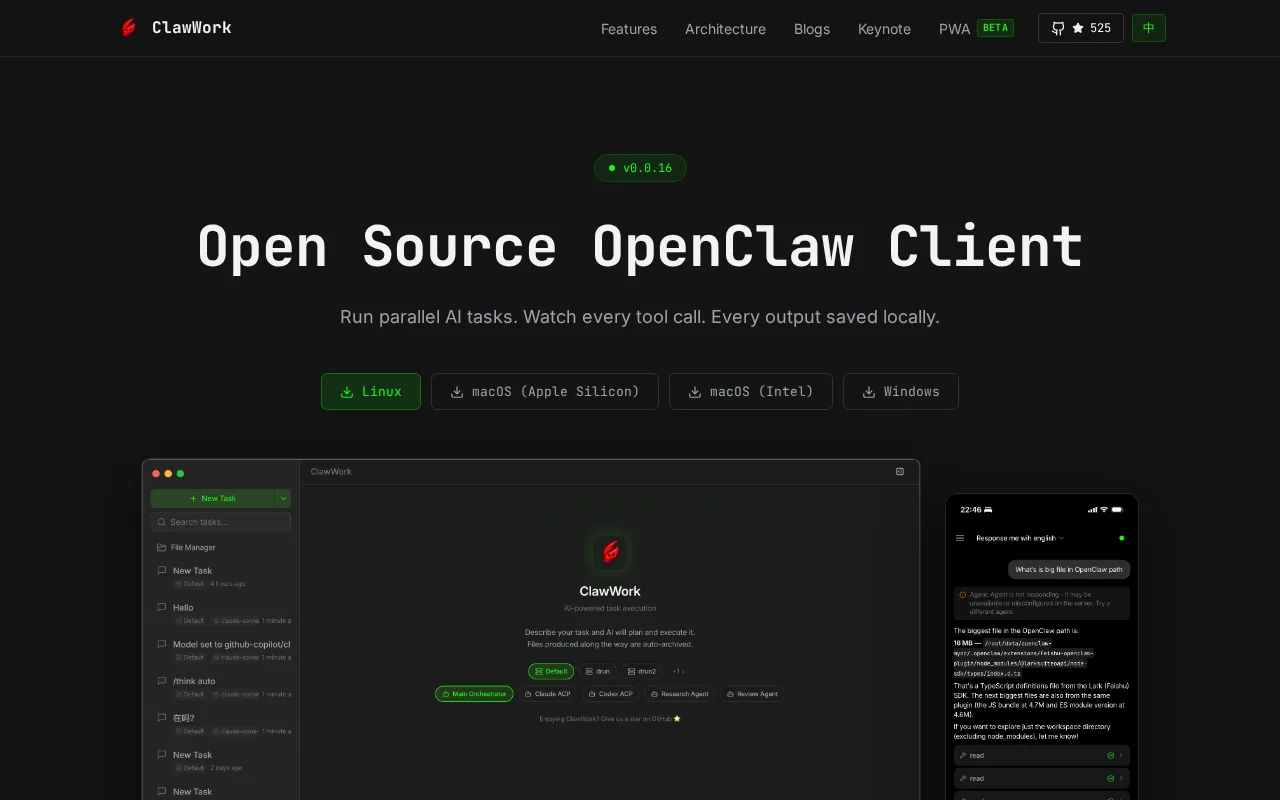Screen dimensions: 1280x800
Task: Click the red ClawWork claw logo in navbar
Action: pyautogui.click(x=129, y=28)
